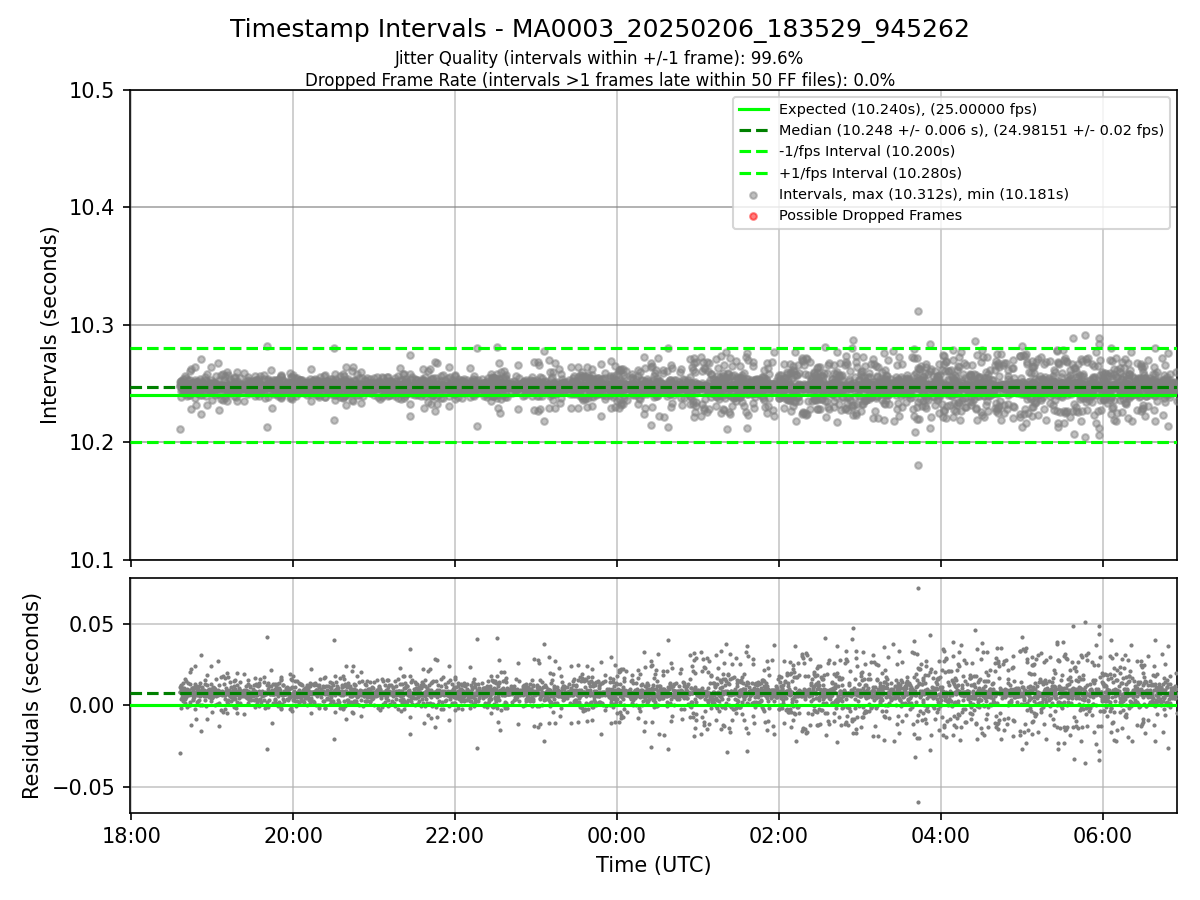Image resolution: width=1200 pixels, height=900 pixels.
Task: Click the Time (UTC) x-axis label
Action: (x=653, y=865)
